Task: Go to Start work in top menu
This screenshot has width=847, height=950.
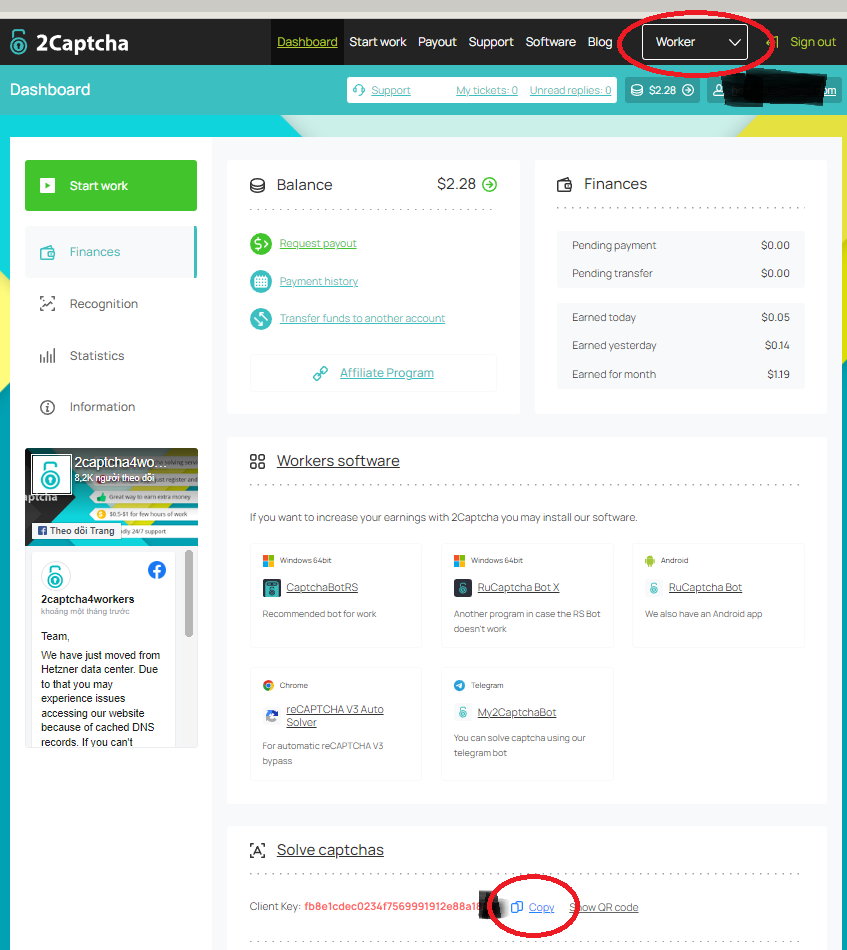Action: coord(377,42)
